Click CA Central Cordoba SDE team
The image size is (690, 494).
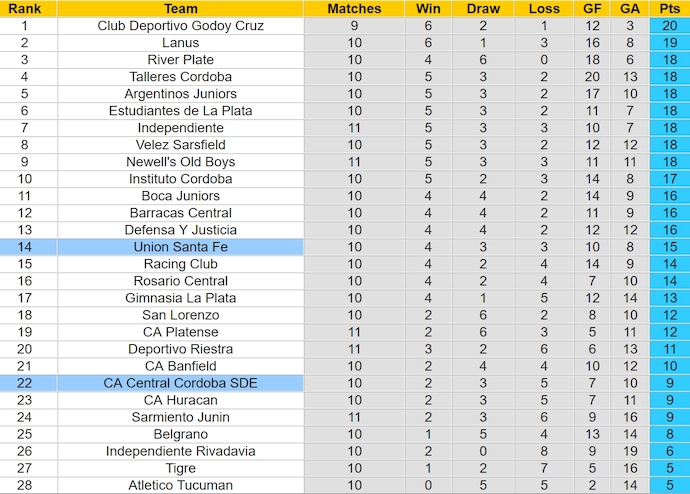(x=180, y=383)
